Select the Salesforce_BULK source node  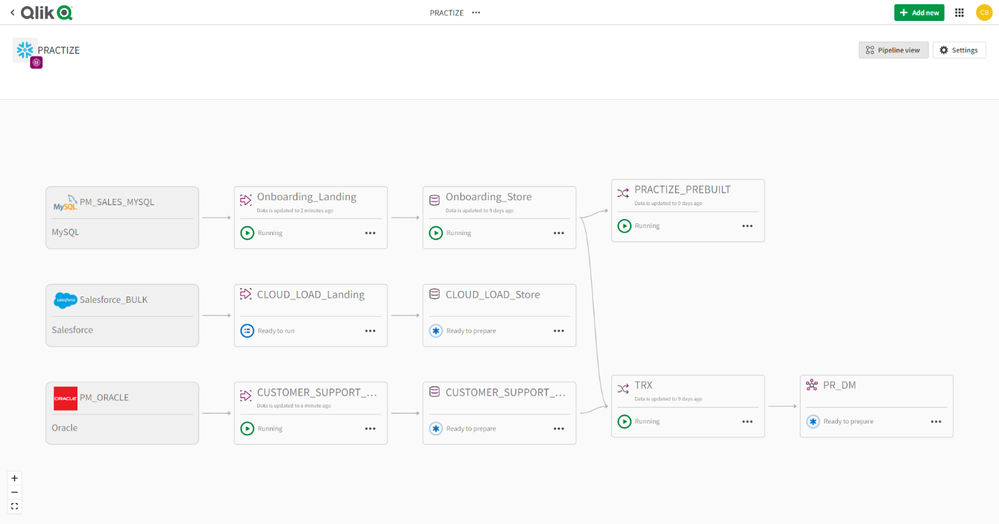pyautogui.click(x=122, y=315)
